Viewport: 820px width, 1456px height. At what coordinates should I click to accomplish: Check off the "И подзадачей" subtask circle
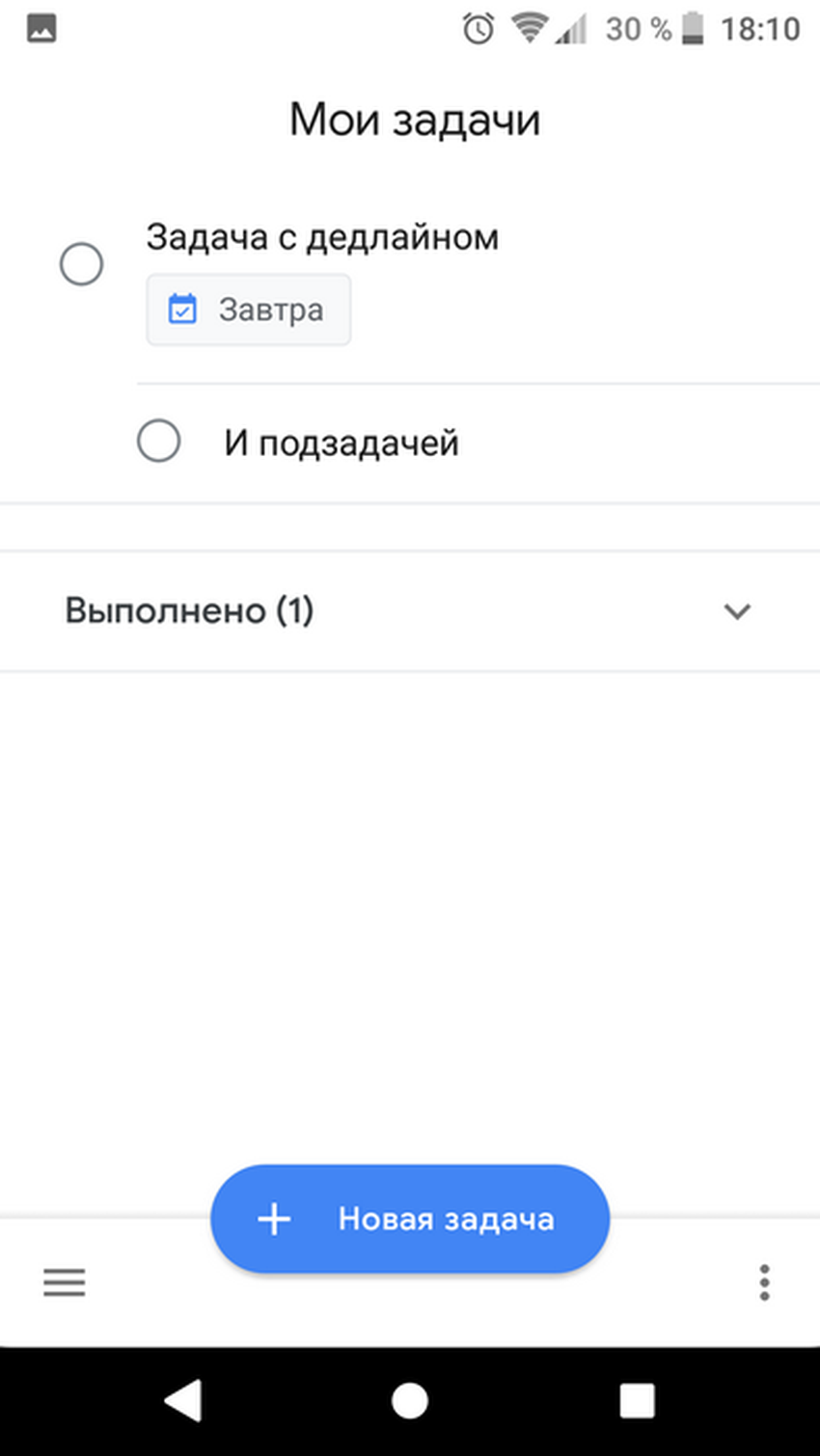[159, 441]
